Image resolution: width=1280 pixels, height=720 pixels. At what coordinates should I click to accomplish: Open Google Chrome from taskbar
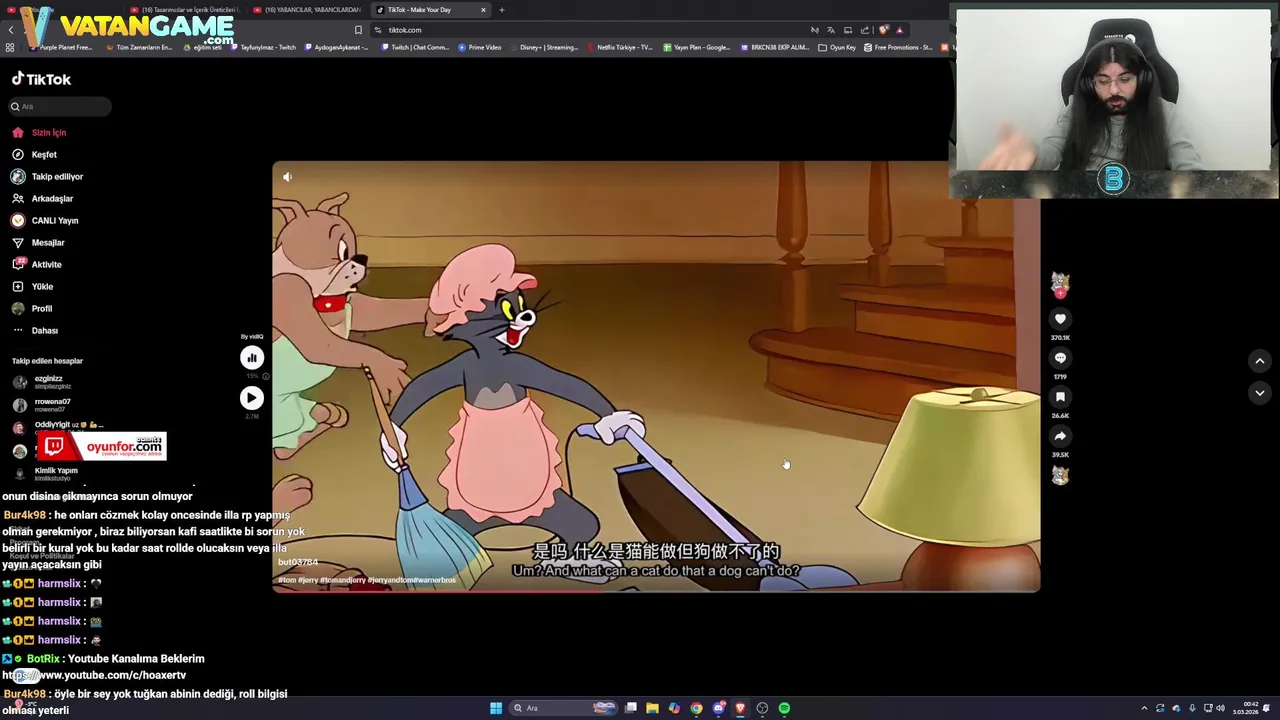click(696, 708)
